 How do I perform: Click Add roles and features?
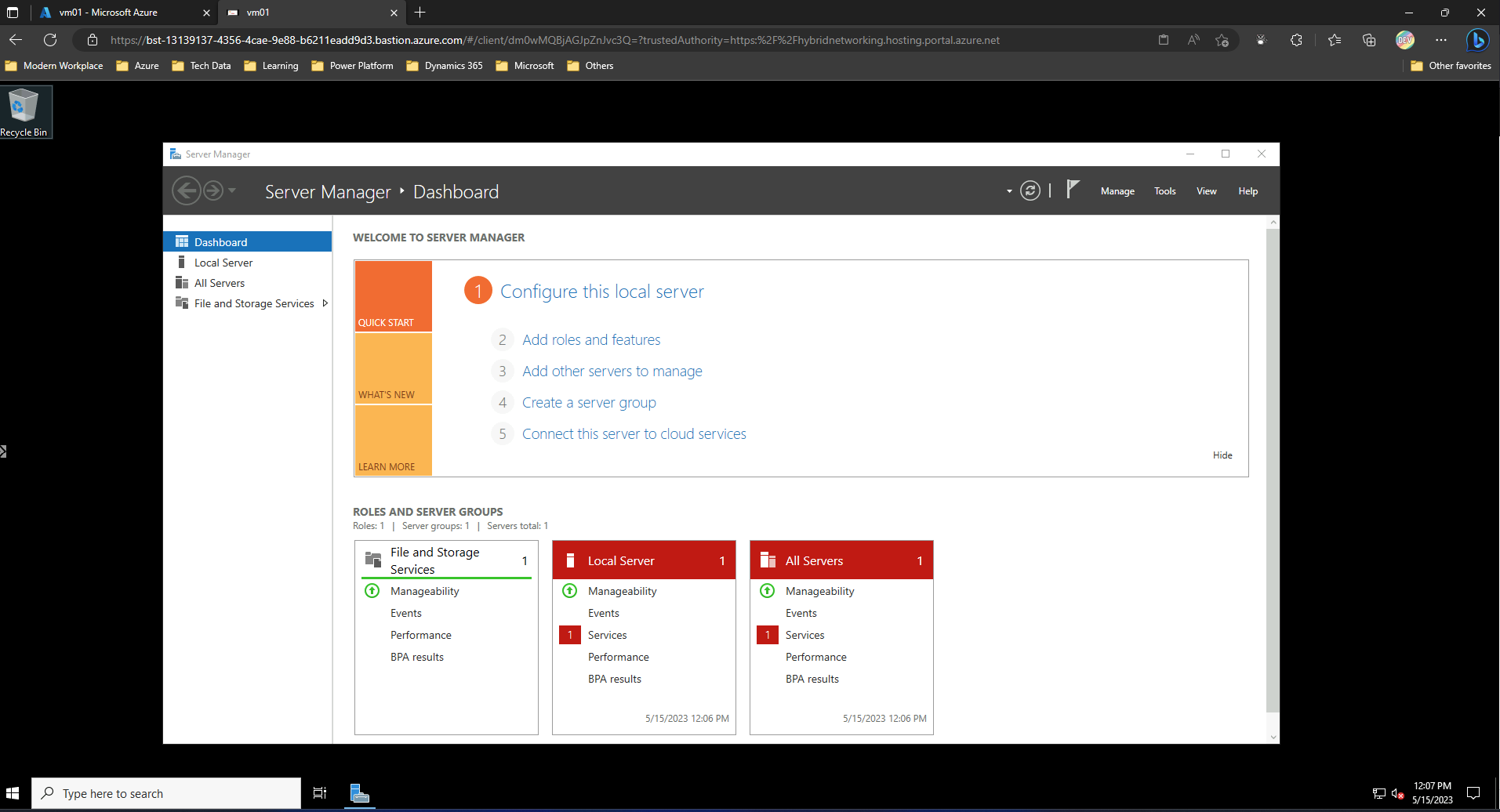[591, 339]
